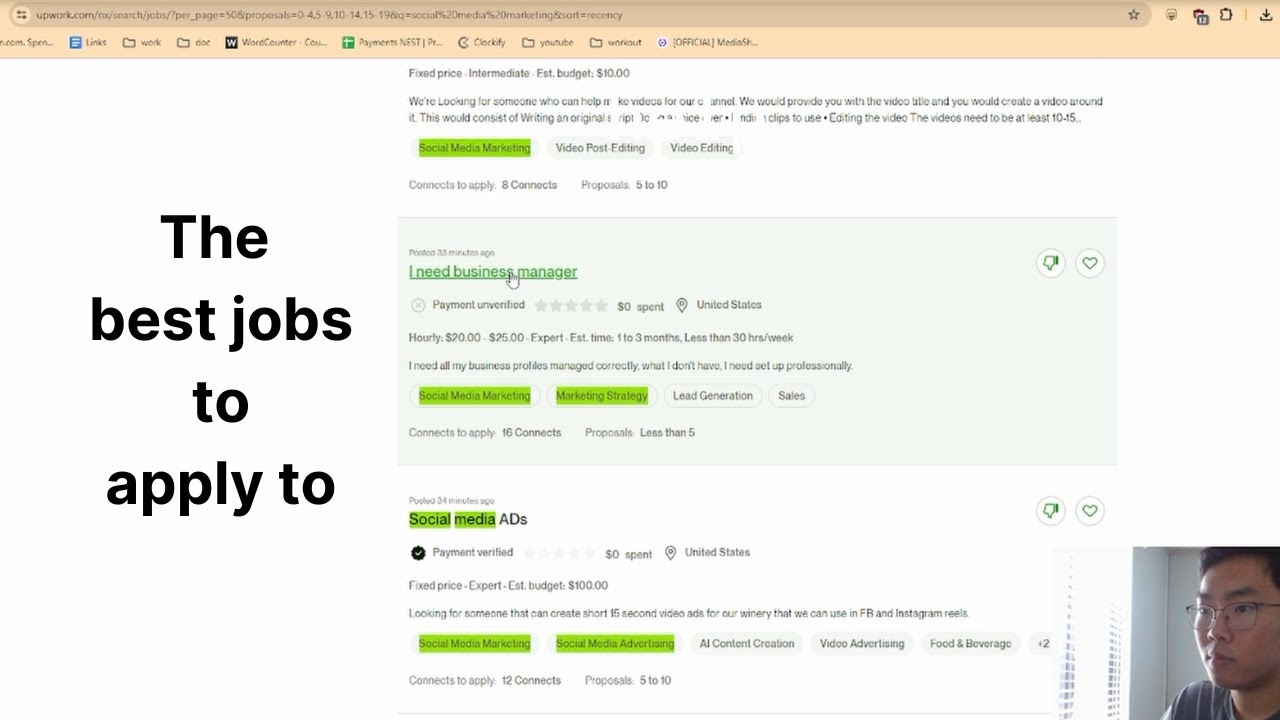Open the browser downloads icon
Viewport: 1280px width, 720px height.
(x=1265, y=15)
